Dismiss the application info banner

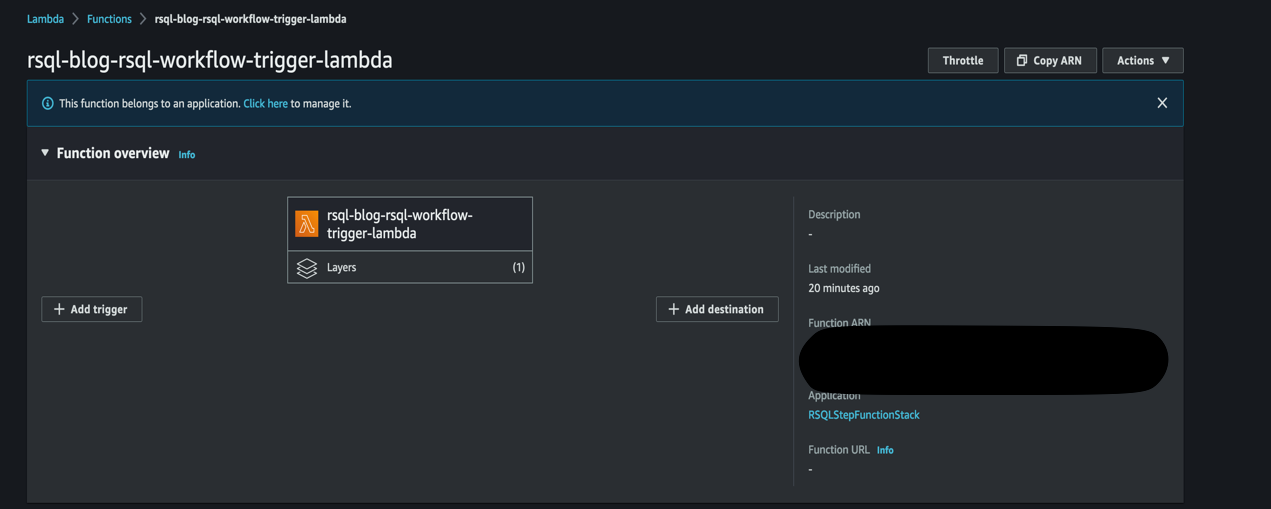coord(1162,103)
